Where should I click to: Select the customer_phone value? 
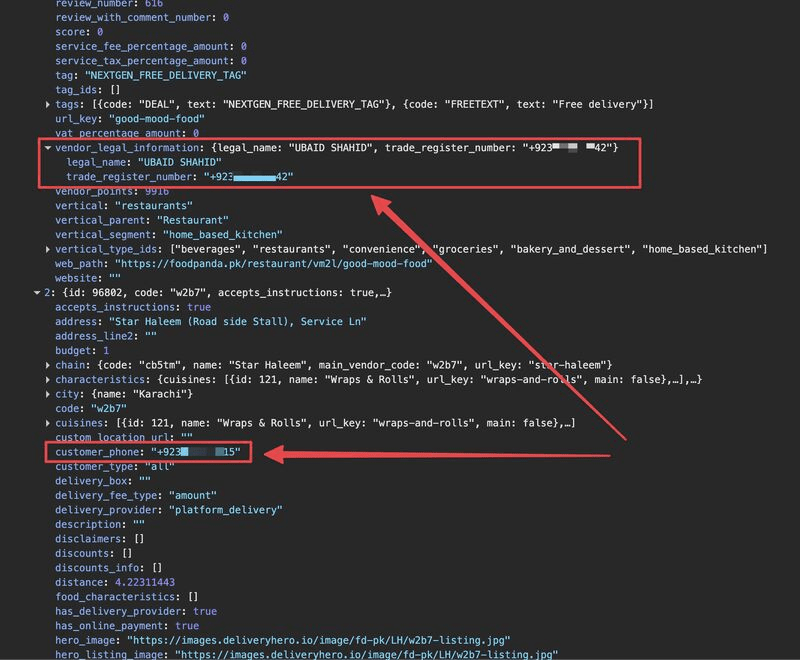(x=196, y=451)
